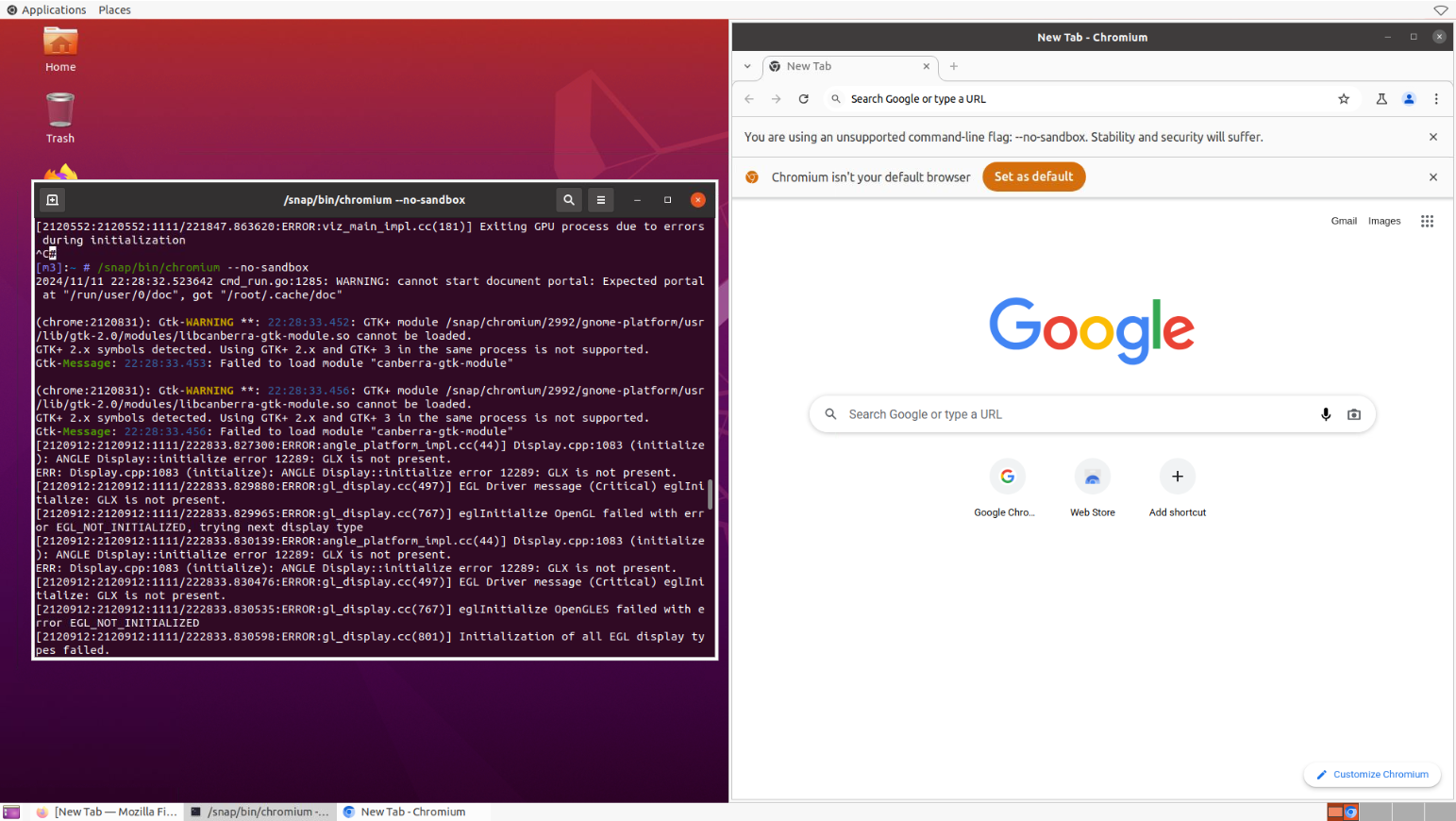Viewport: 1456px width, 821px height.
Task: Click the Chromium forward arrow
Action: click(776, 99)
